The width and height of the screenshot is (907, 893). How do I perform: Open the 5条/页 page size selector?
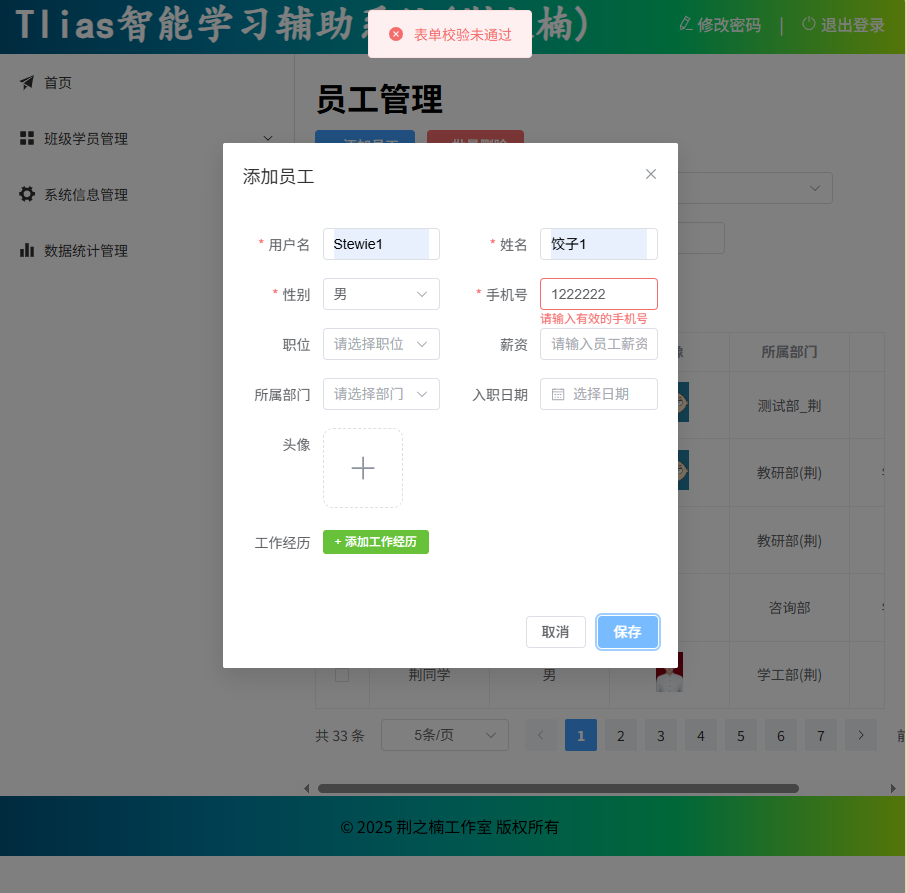point(444,736)
